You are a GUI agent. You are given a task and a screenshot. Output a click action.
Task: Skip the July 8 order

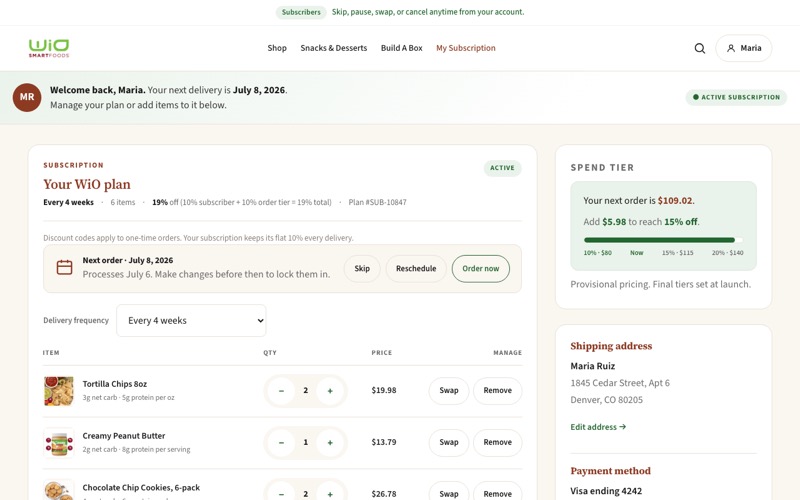coord(362,268)
